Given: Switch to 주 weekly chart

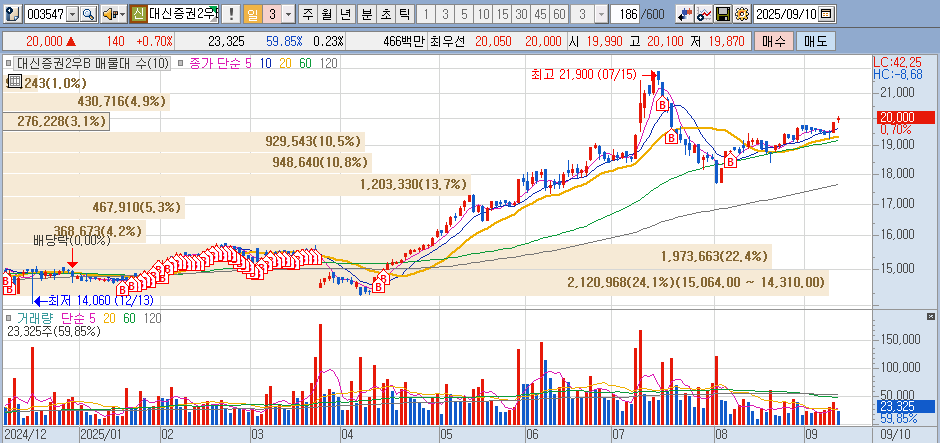Looking at the screenshot, I should [308, 13].
